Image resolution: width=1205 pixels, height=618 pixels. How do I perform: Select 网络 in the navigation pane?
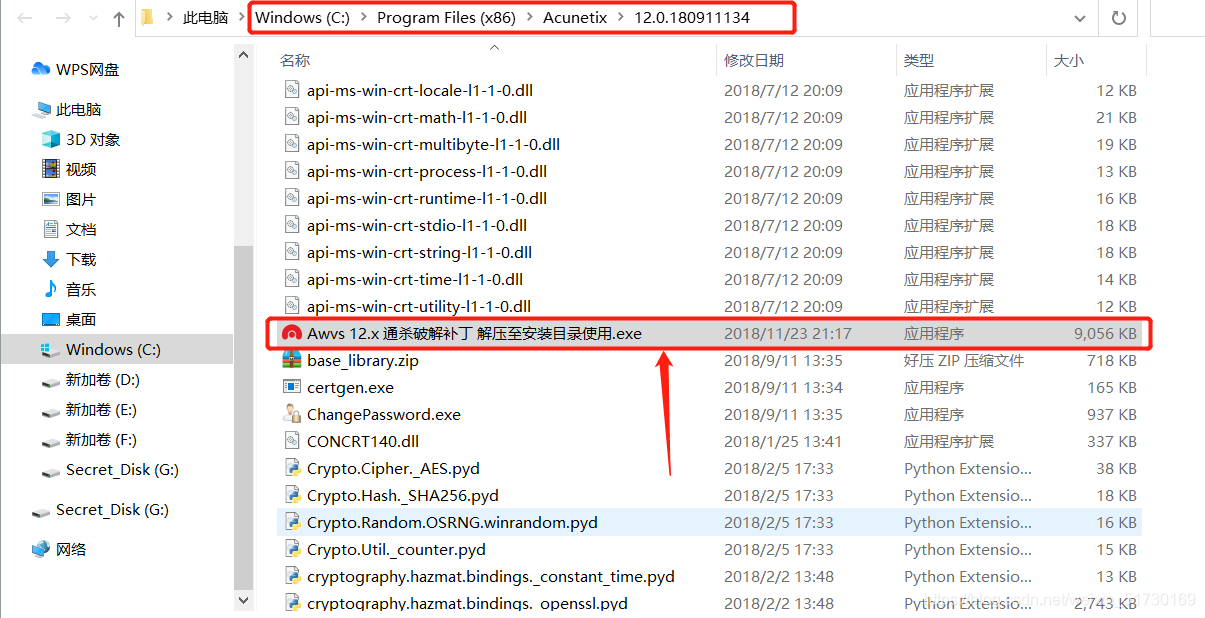coord(71,549)
